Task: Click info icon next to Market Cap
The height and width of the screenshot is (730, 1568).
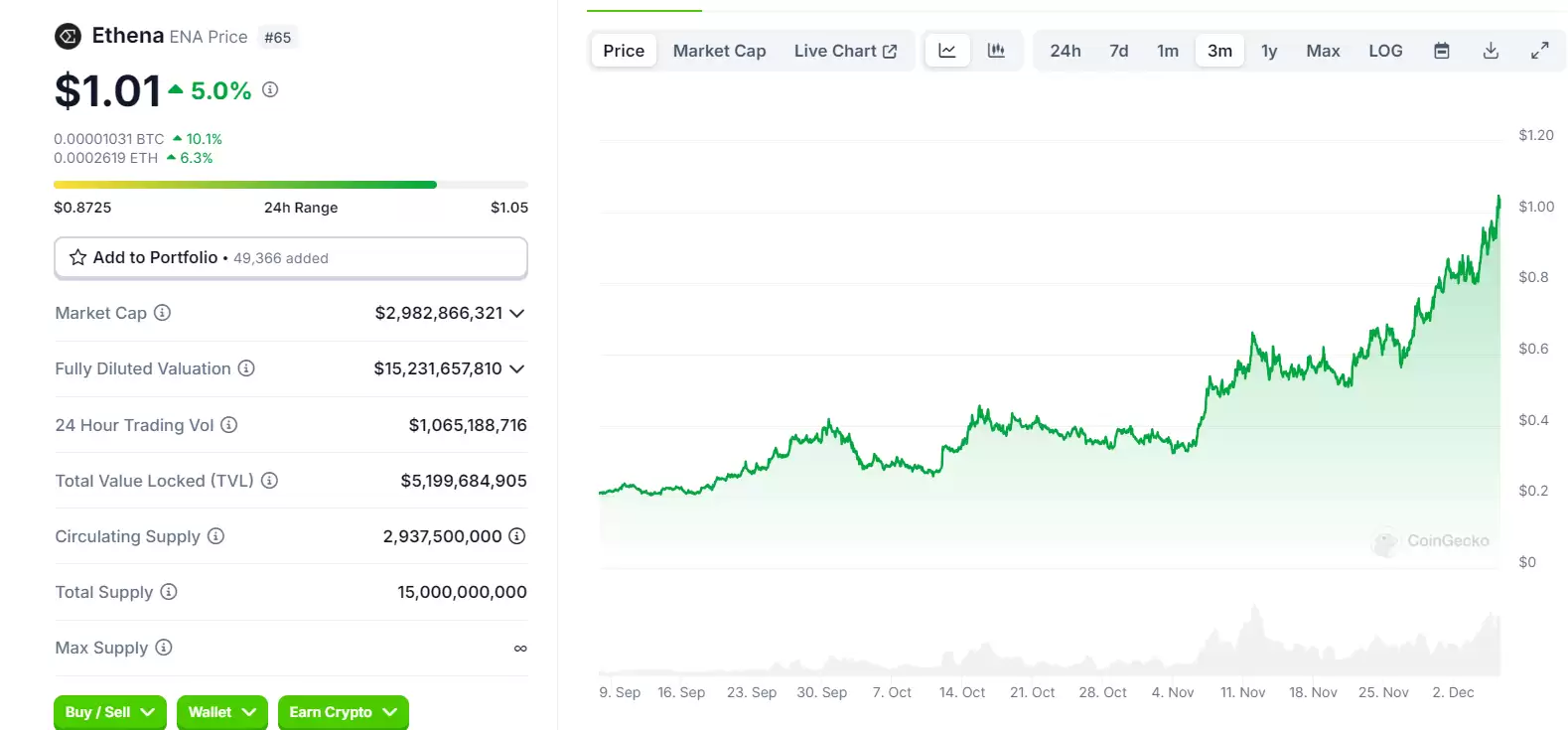Action: pos(163,313)
